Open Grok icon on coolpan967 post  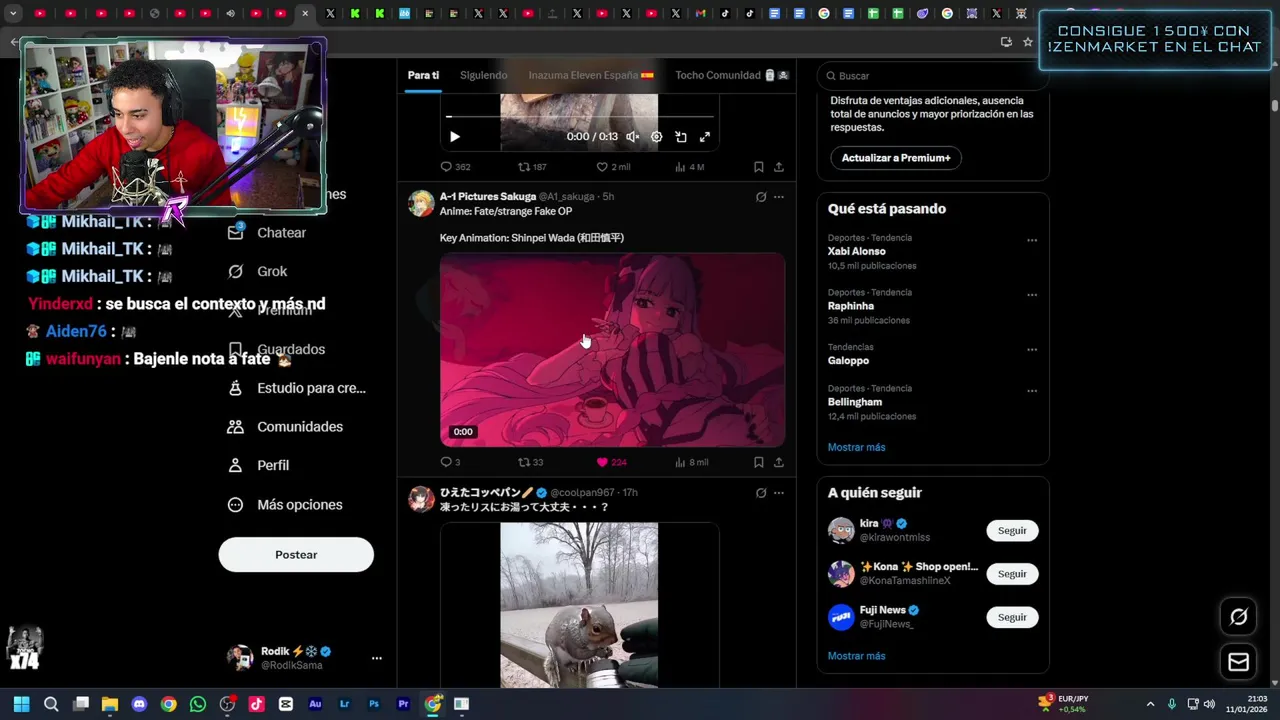click(761, 493)
